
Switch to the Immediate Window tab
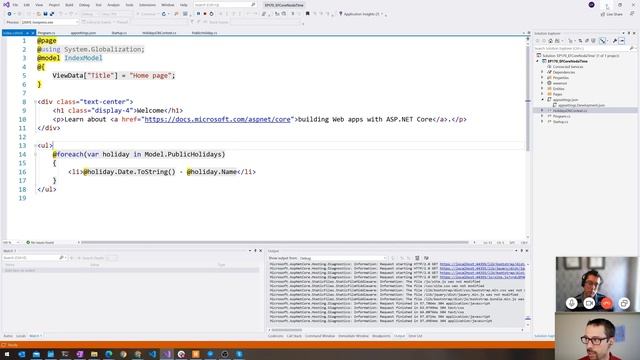pyautogui.click(x=353, y=336)
